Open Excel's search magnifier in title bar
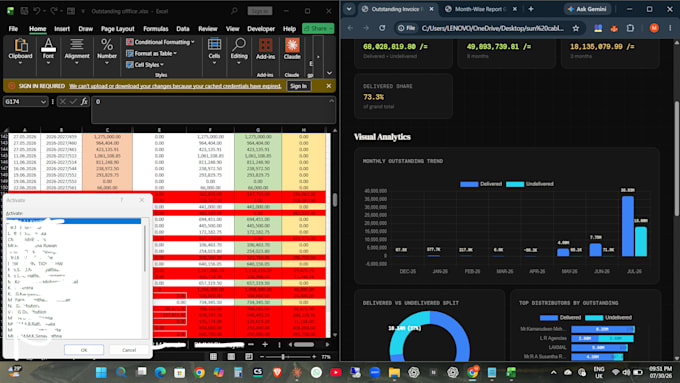Viewport: 680px width, 383px height. coord(234,11)
